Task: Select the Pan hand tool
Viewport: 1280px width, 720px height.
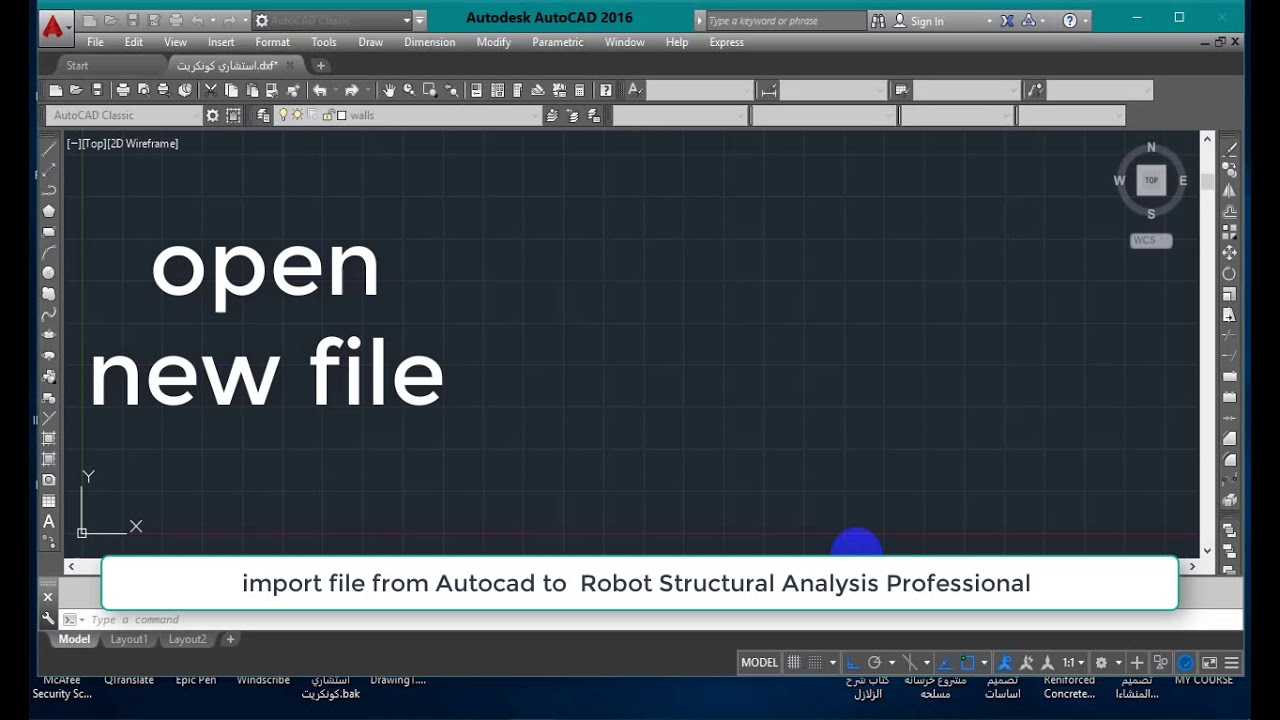Action: pyautogui.click(x=388, y=90)
